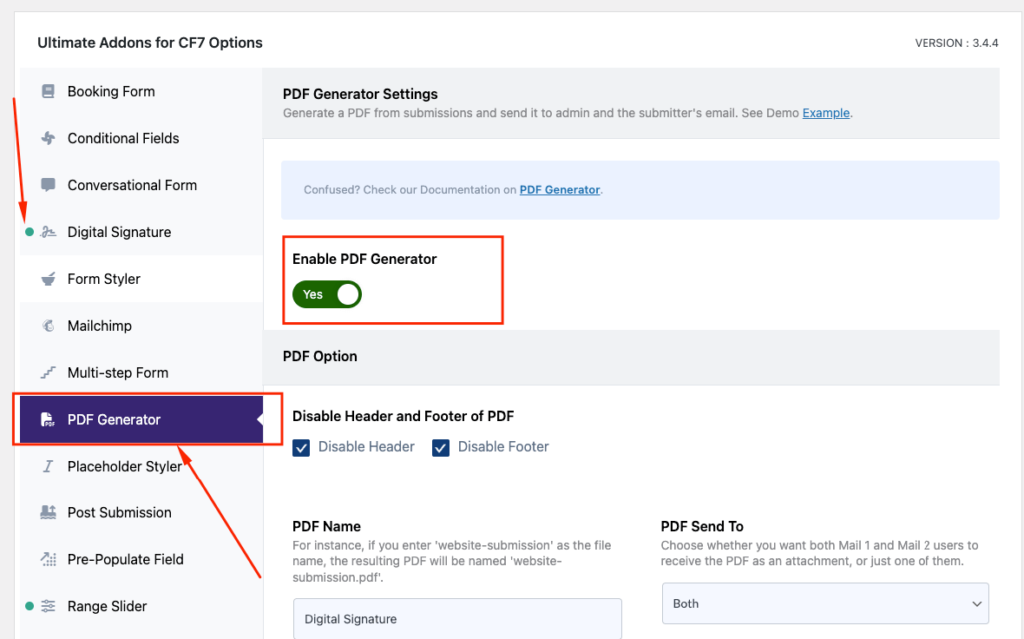Click the Conversational Form chat bubble icon
Viewport: 1024px width, 639px height.
click(48, 185)
